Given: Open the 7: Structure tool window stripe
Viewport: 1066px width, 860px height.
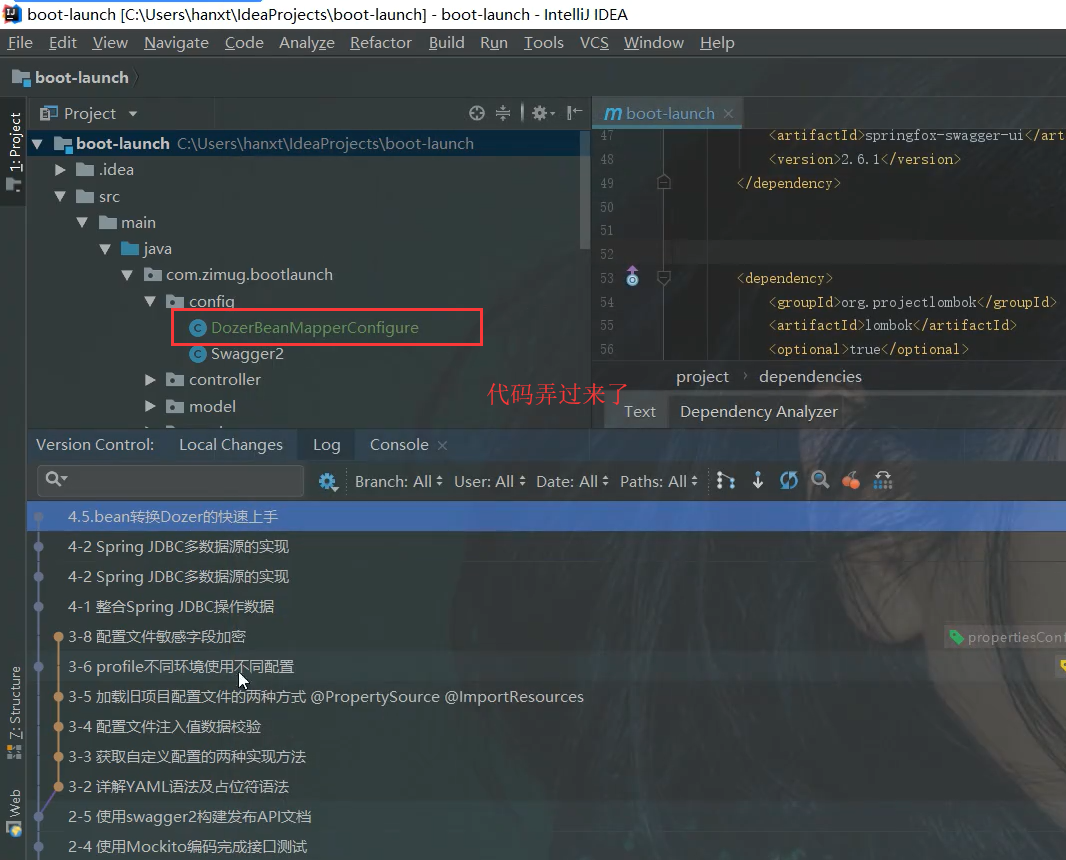Looking at the screenshot, I should pos(14,712).
